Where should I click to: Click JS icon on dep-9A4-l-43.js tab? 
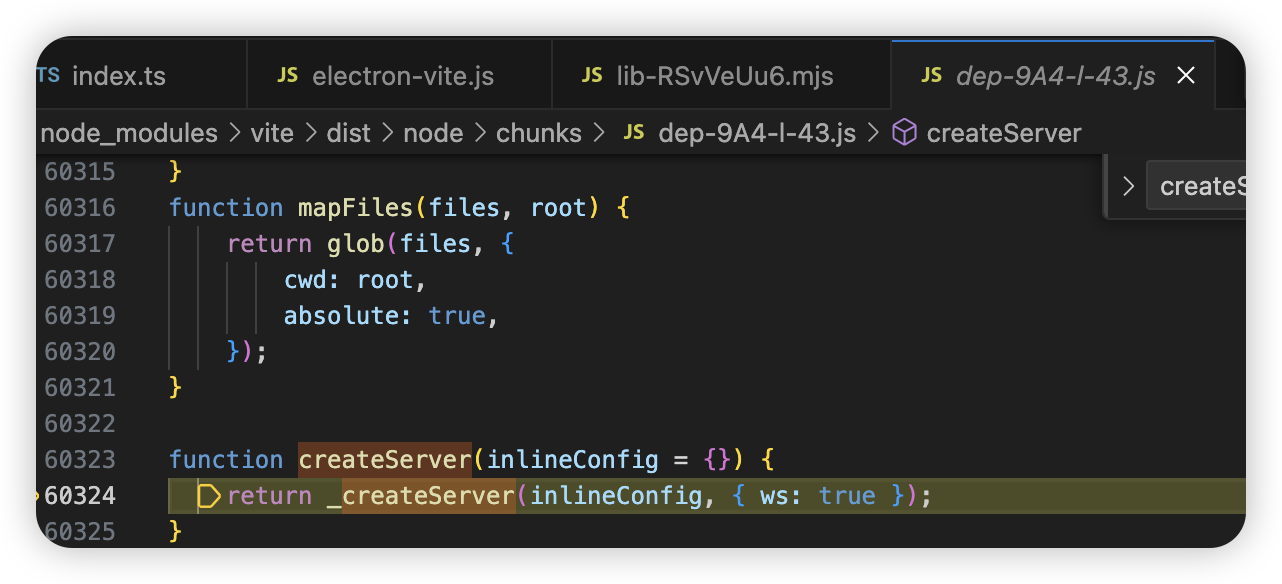(931, 76)
